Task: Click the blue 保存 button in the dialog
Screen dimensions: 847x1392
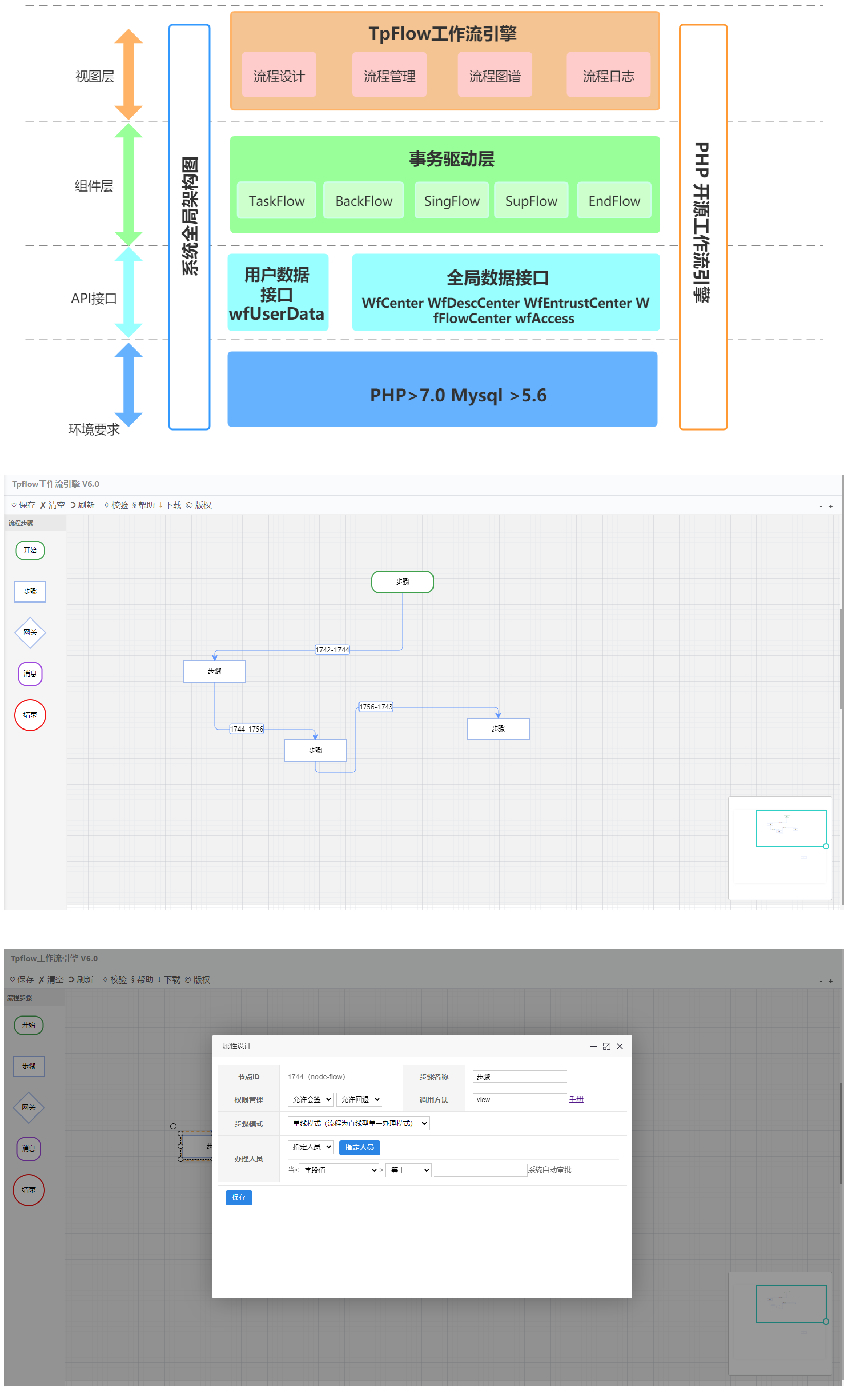Action: pyautogui.click(x=239, y=1198)
